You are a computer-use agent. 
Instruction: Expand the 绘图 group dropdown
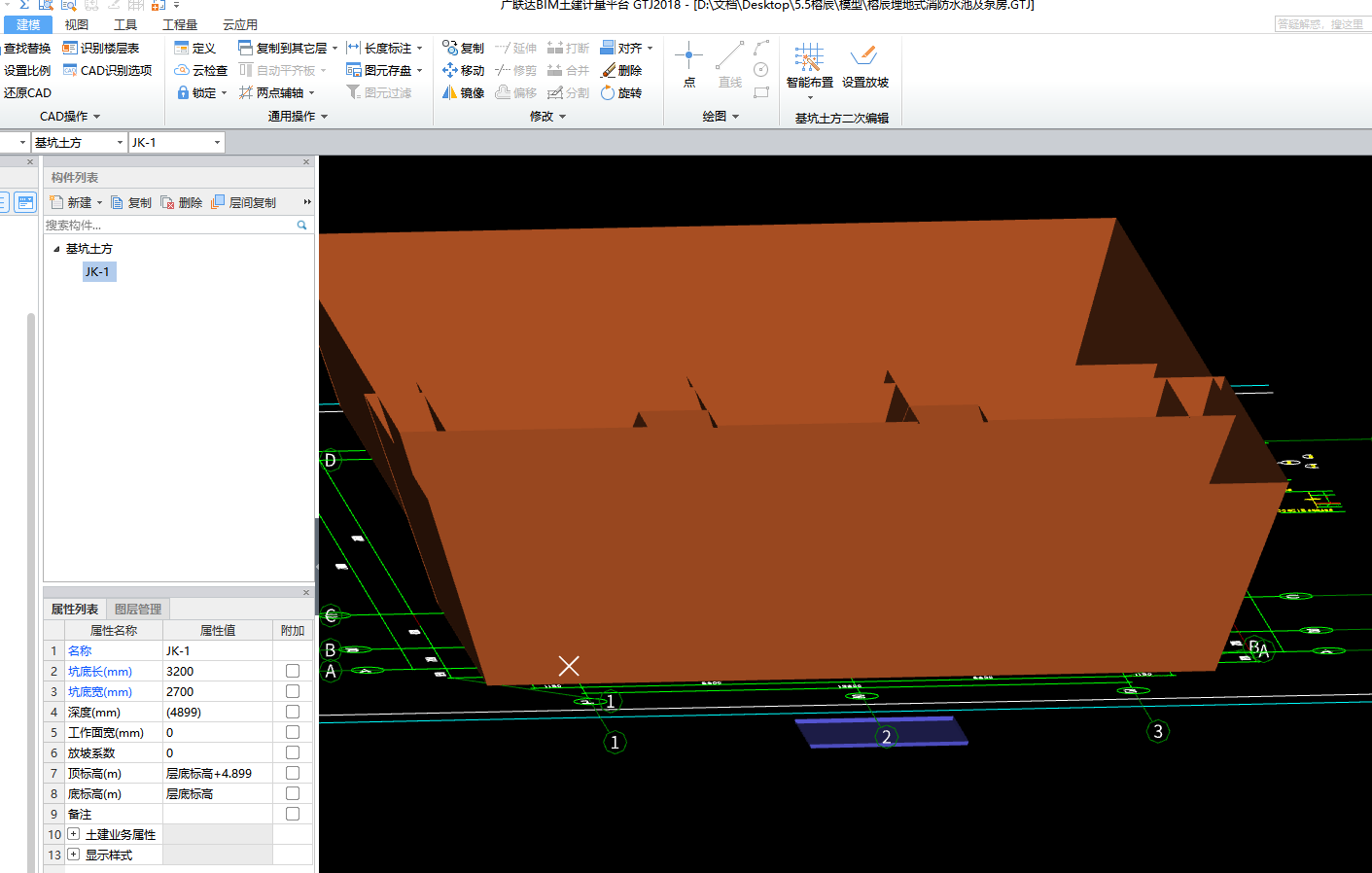(x=735, y=117)
